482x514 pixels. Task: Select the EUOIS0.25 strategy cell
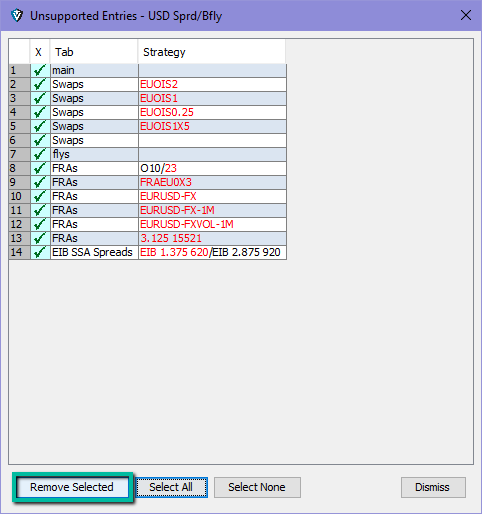[x=212, y=112]
